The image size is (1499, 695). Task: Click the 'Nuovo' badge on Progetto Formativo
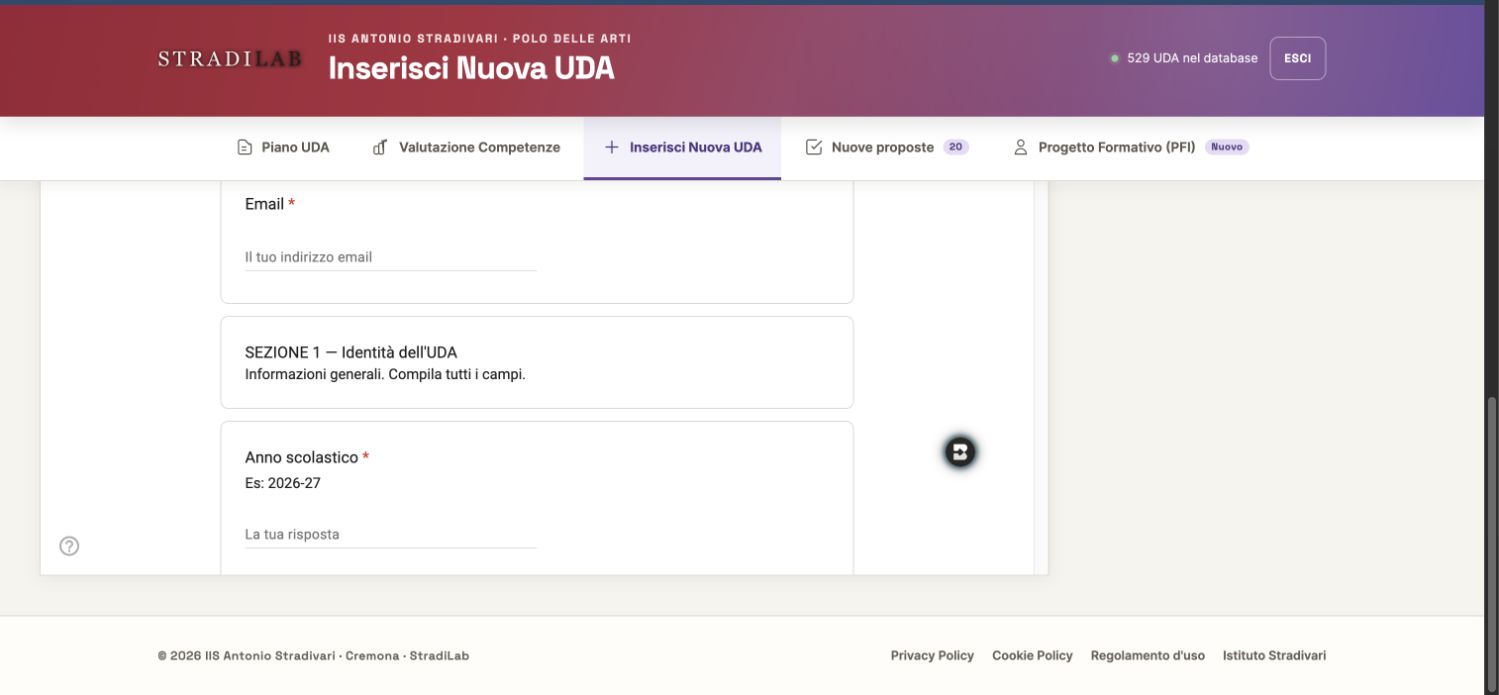click(x=1227, y=147)
